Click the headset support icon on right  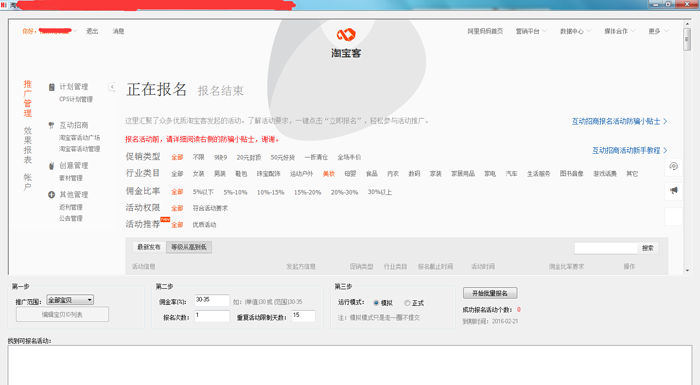(x=674, y=166)
